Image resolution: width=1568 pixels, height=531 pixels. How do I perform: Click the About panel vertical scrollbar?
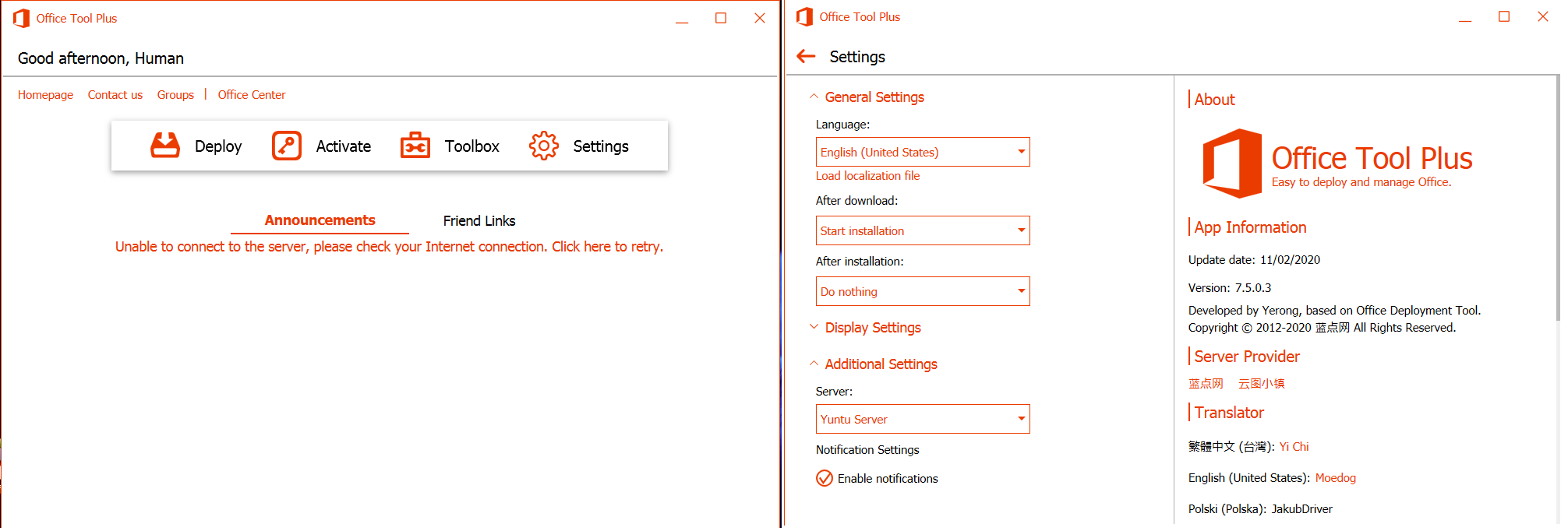1557,199
